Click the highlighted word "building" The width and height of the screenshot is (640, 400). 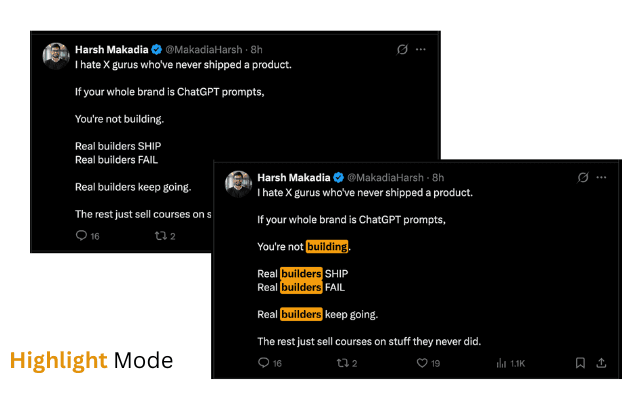328,246
